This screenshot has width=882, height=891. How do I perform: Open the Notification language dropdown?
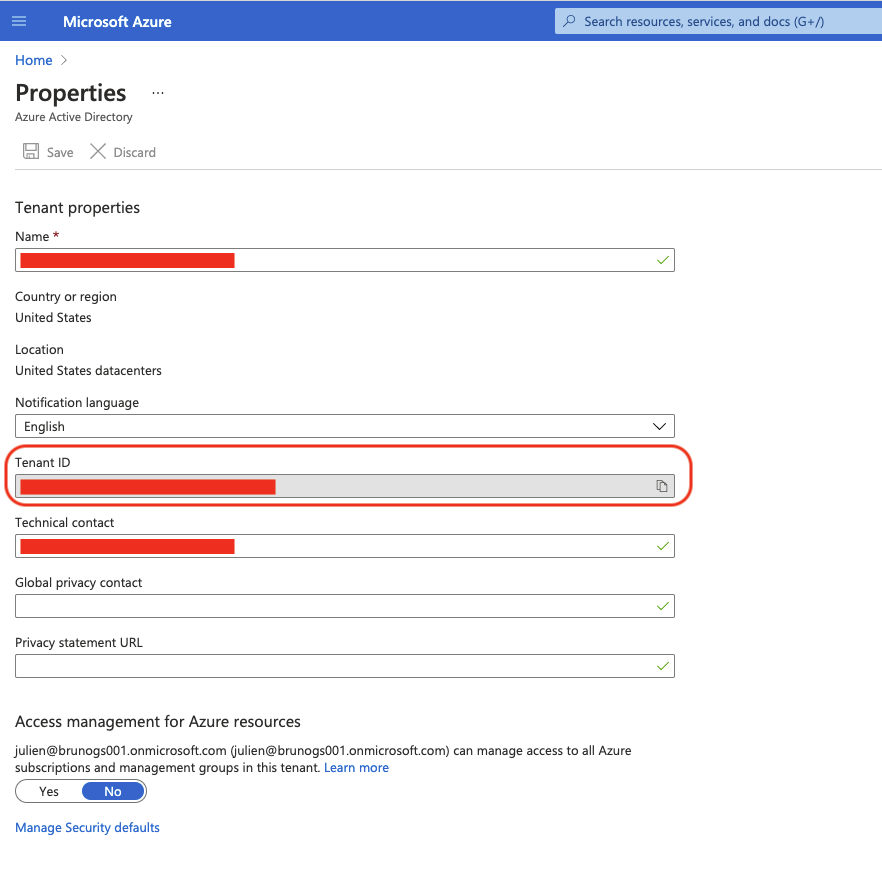344,426
